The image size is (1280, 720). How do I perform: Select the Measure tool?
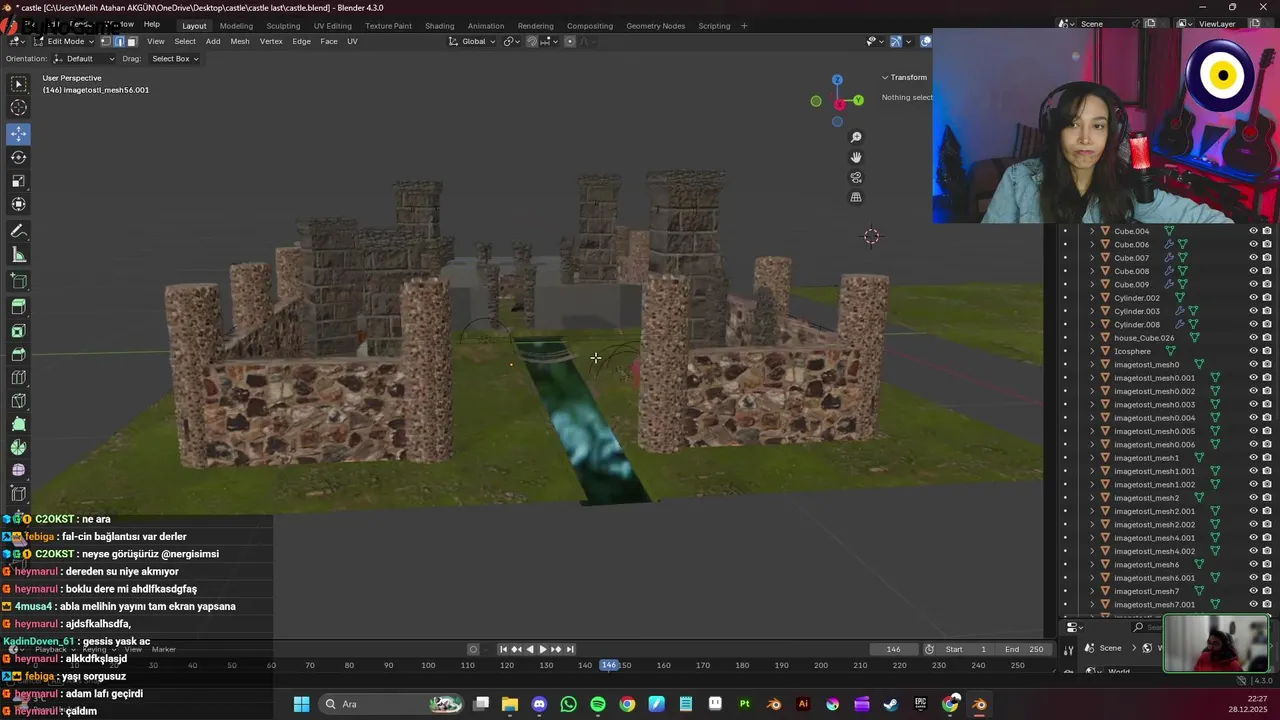pyautogui.click(x=19, y=255)
